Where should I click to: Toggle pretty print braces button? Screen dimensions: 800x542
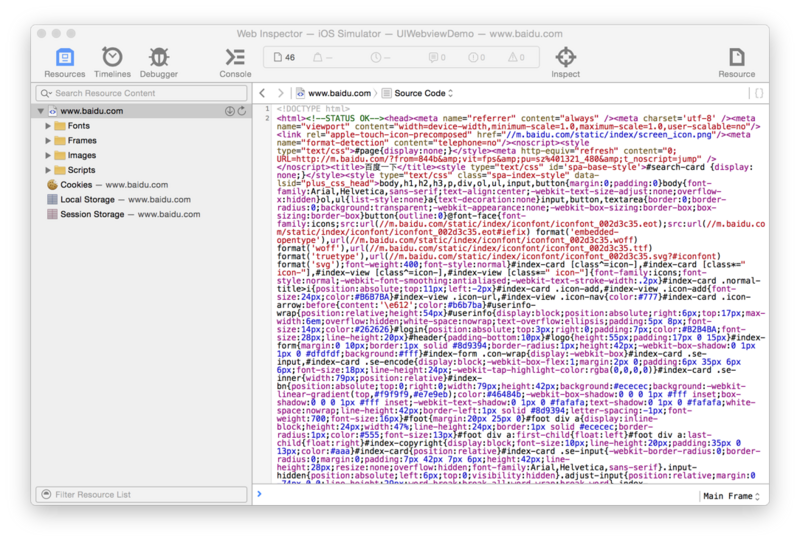pos(759,93)
